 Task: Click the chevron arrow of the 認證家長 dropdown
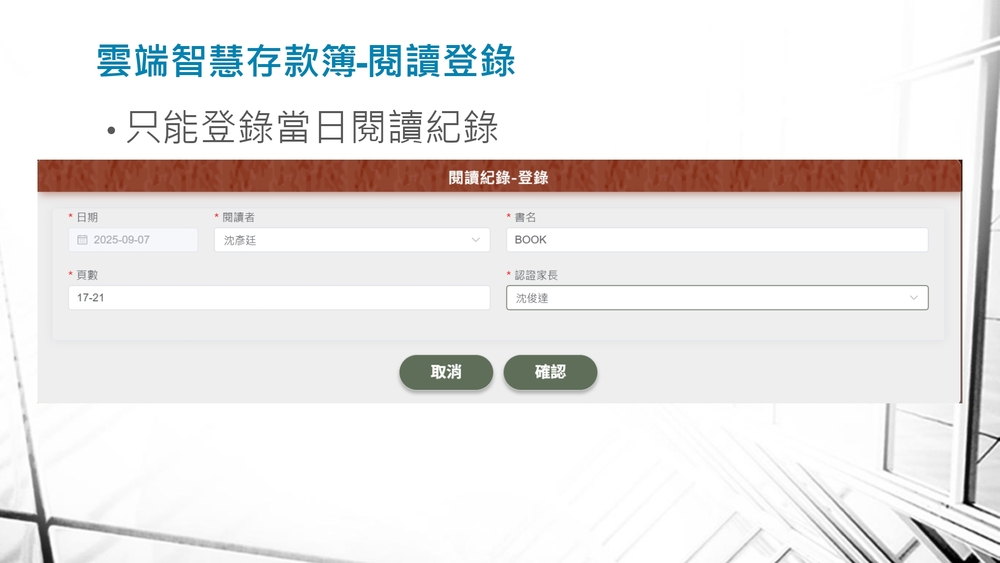914,298
